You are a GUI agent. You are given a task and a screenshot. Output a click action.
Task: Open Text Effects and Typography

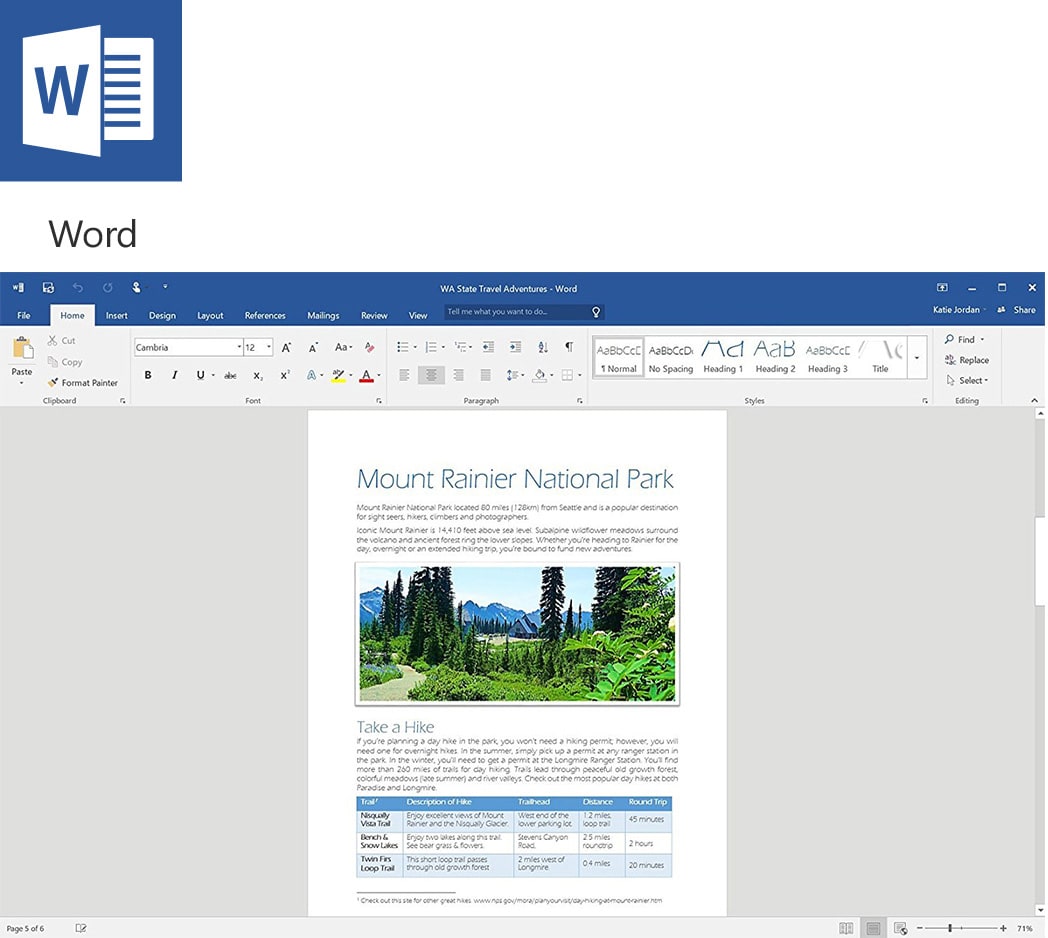(311, 375)
